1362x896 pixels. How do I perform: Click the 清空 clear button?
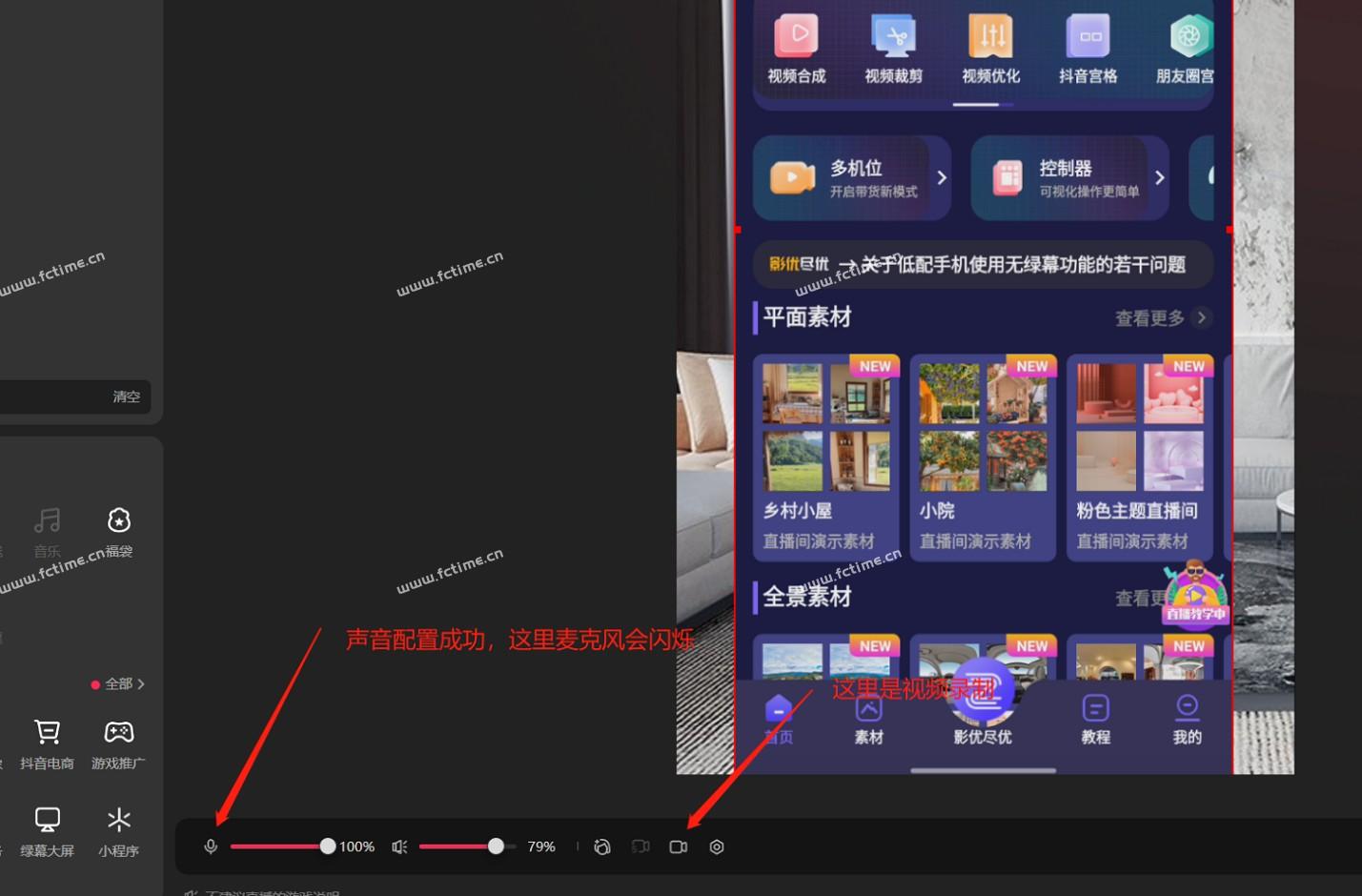click(127, 397)
